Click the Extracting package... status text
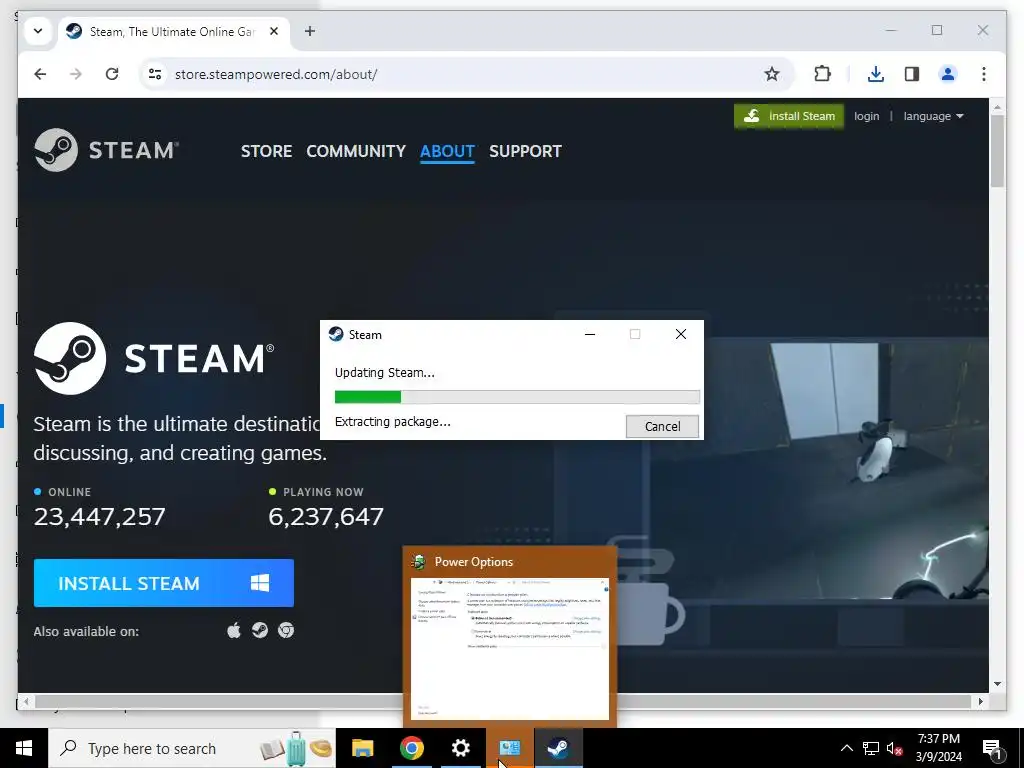 (x=392, y=421)
